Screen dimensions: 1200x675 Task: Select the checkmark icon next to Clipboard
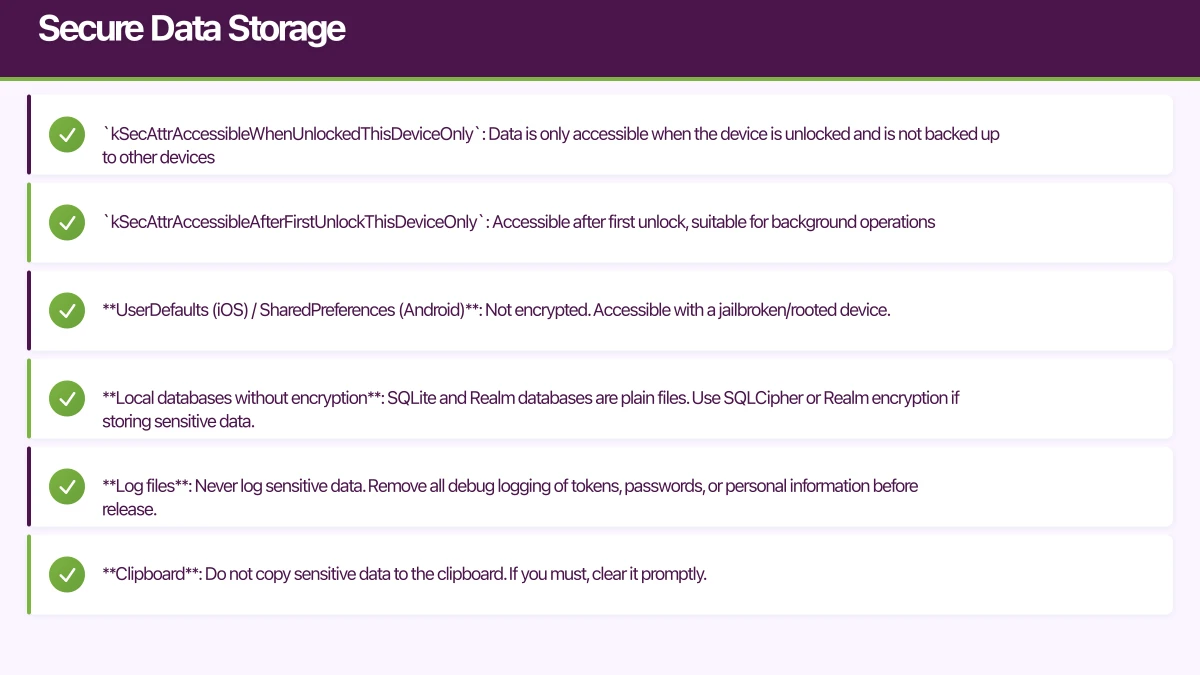[66, 574]
